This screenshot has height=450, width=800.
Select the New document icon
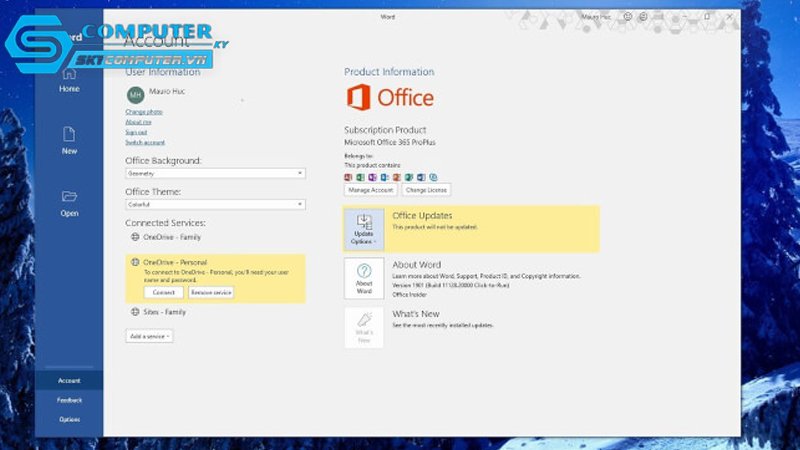pyautogui.click(x=69, y=134)
